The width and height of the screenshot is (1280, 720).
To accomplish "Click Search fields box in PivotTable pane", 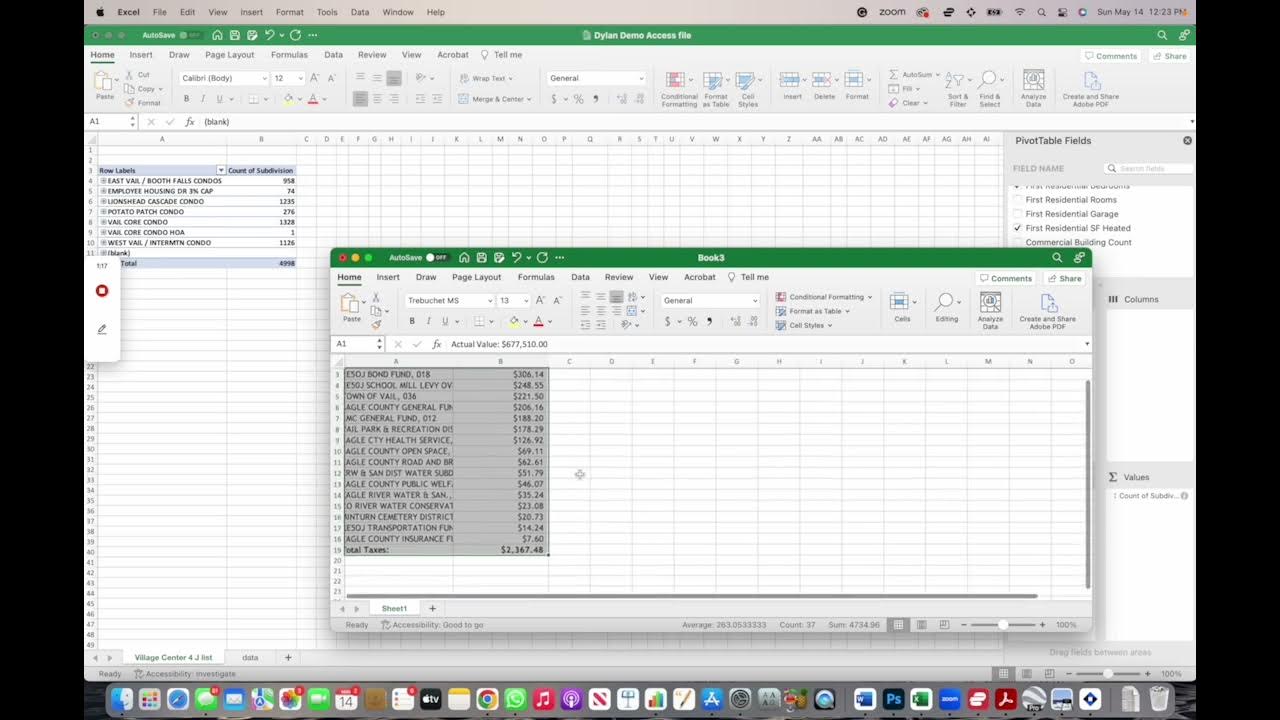I will pos(1148,168).
